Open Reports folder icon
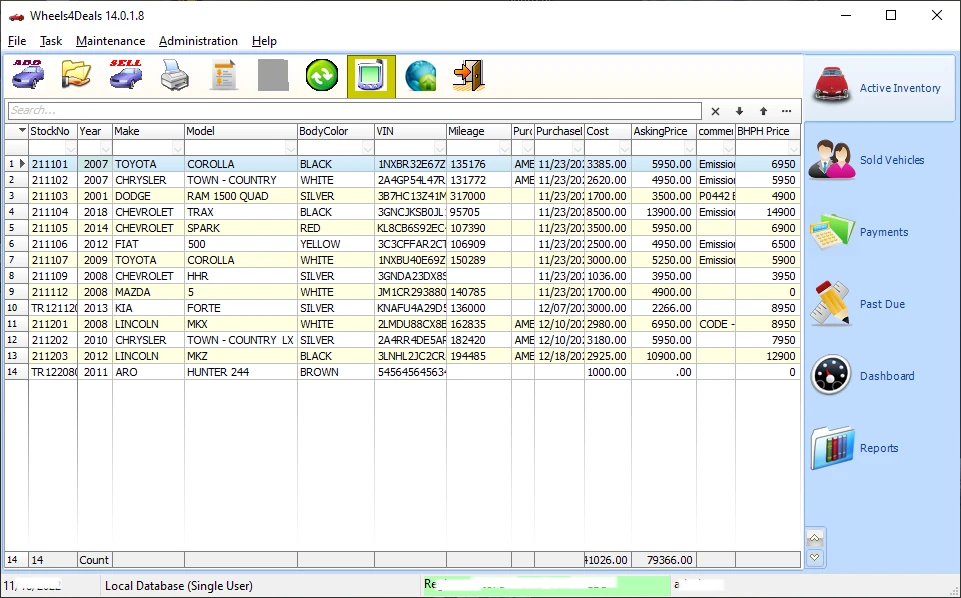Image resolution: width=961 pixels, height=598 pixels. coord(832,448)
